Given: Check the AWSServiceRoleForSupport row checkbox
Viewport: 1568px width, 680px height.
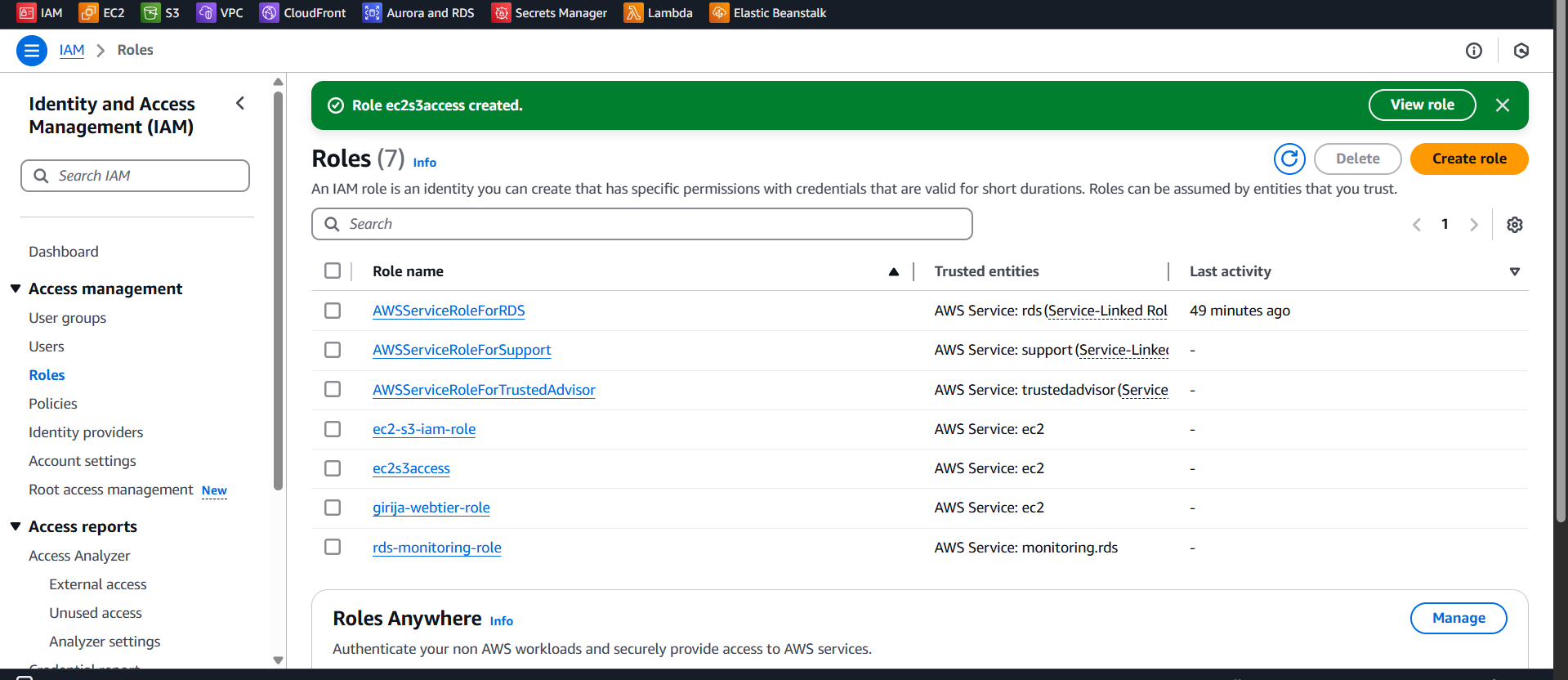Looking at the screenshot, I should [x=333, y=350].
